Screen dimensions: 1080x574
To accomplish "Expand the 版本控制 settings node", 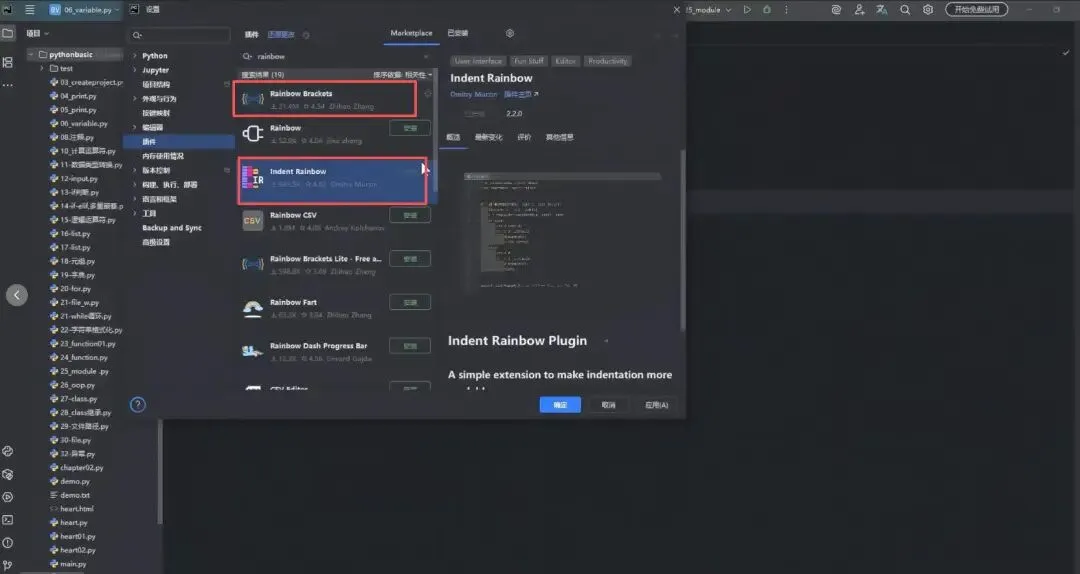I will pos(134,170).
